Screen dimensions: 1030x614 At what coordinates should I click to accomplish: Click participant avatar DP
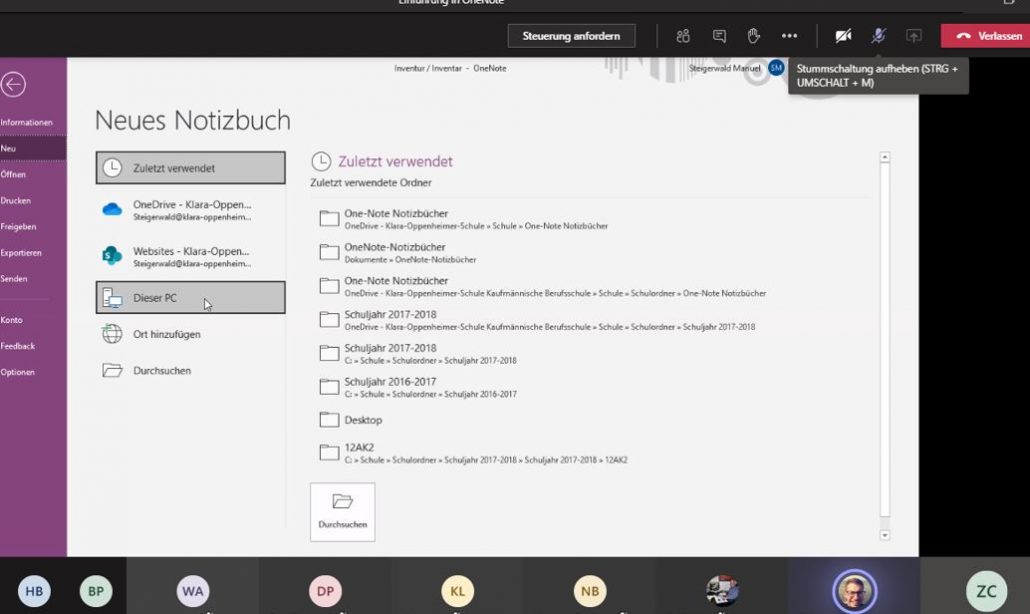click(x=325, y=591)
